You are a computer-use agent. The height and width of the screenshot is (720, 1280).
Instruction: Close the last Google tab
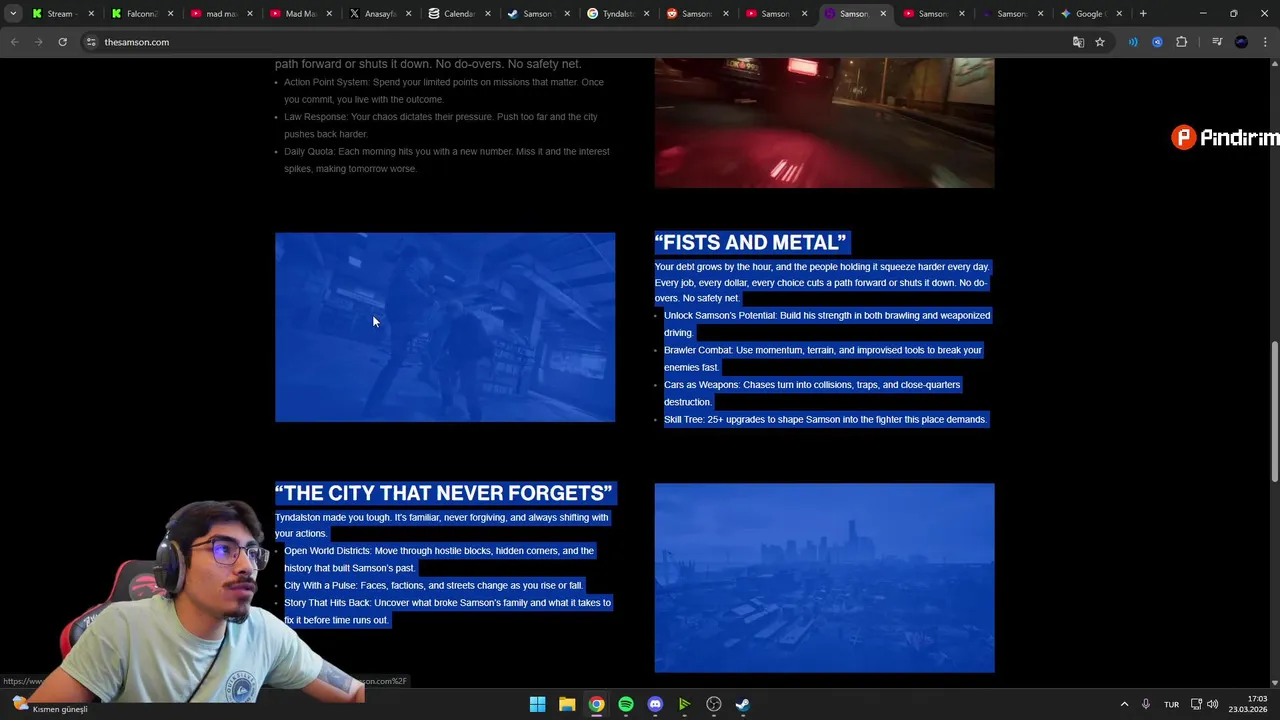(1119, 14)
